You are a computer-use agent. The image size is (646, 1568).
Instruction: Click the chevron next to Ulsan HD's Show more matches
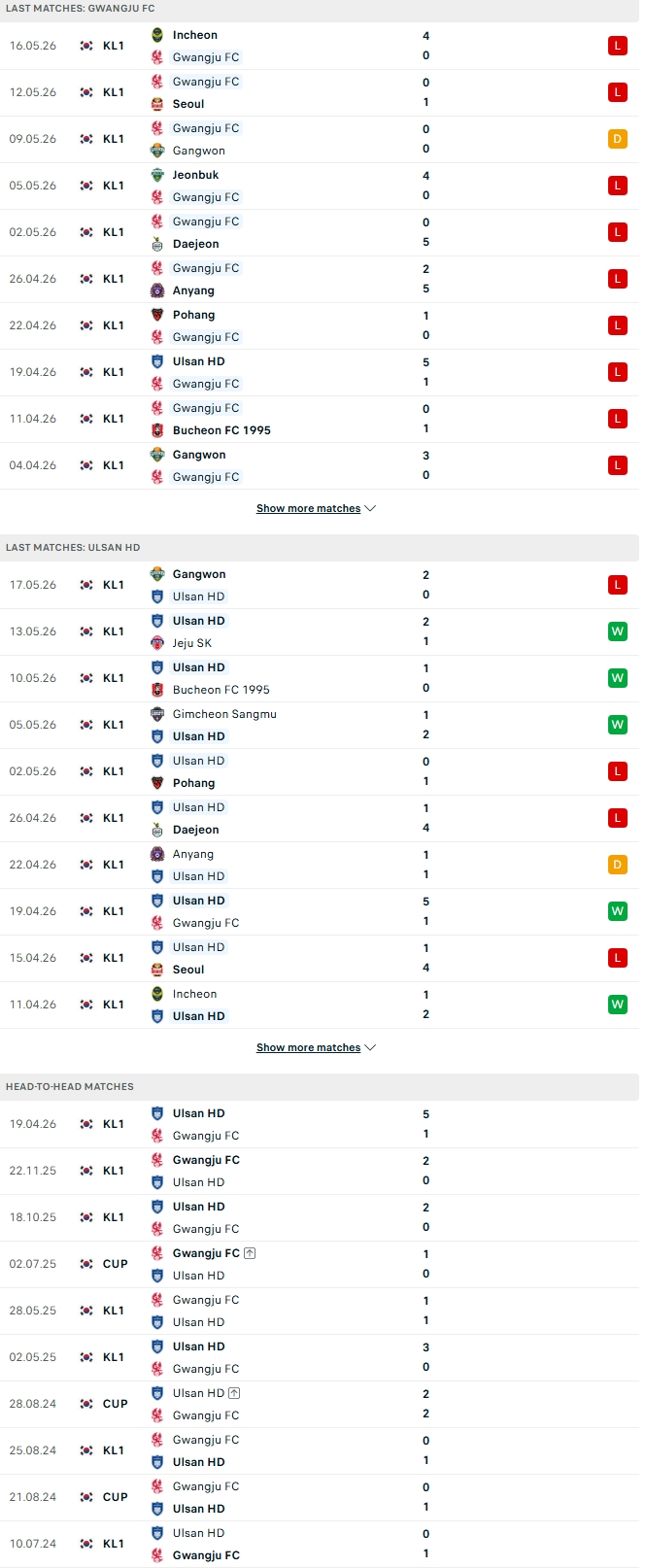(x=370, y=1047)
